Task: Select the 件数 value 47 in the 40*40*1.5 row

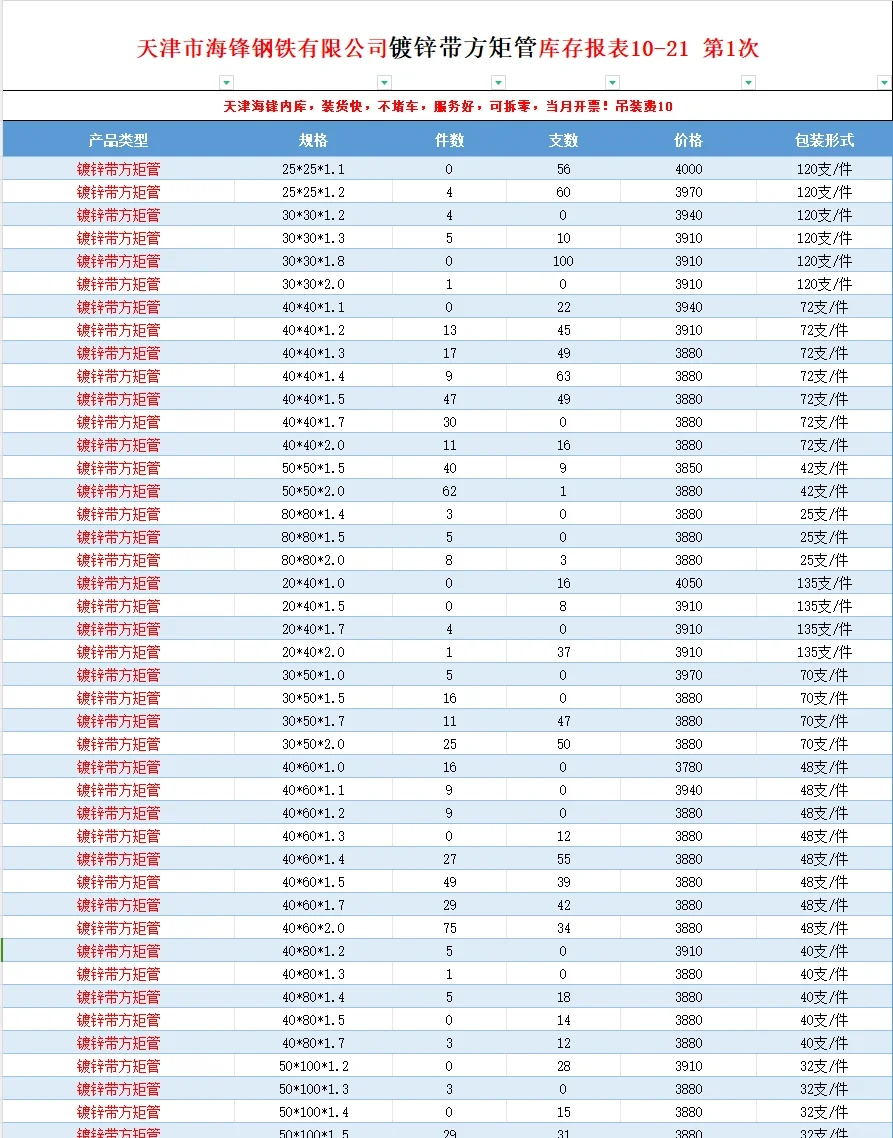Action: [449, 399]
